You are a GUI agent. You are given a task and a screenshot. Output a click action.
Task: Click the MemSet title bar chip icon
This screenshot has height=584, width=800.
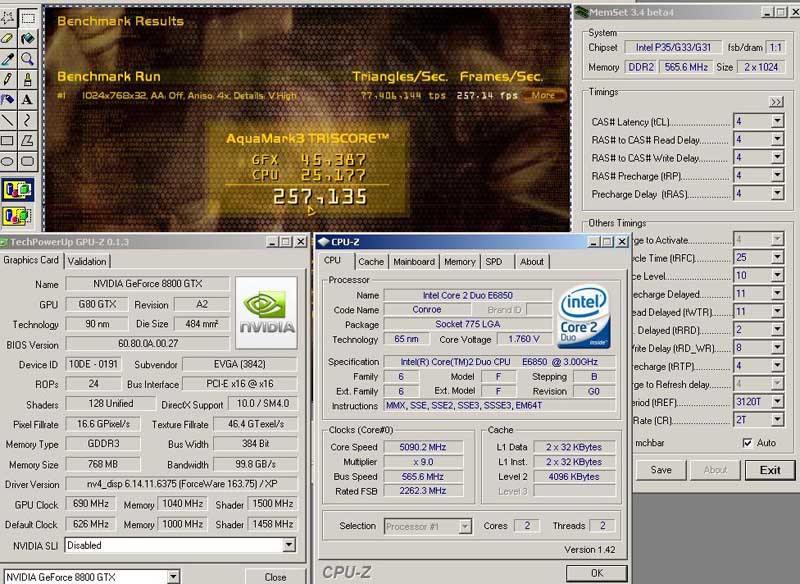click(x=581, y=12)
